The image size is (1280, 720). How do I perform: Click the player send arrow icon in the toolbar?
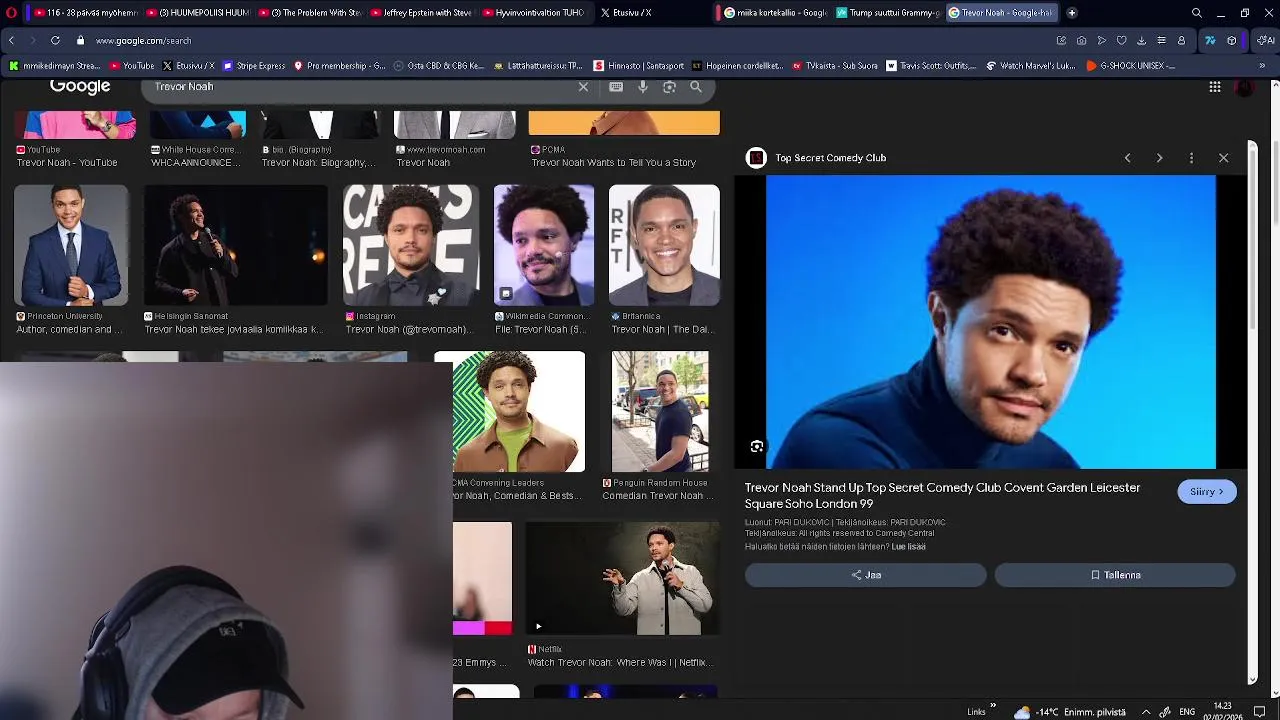click(1101, 40)
